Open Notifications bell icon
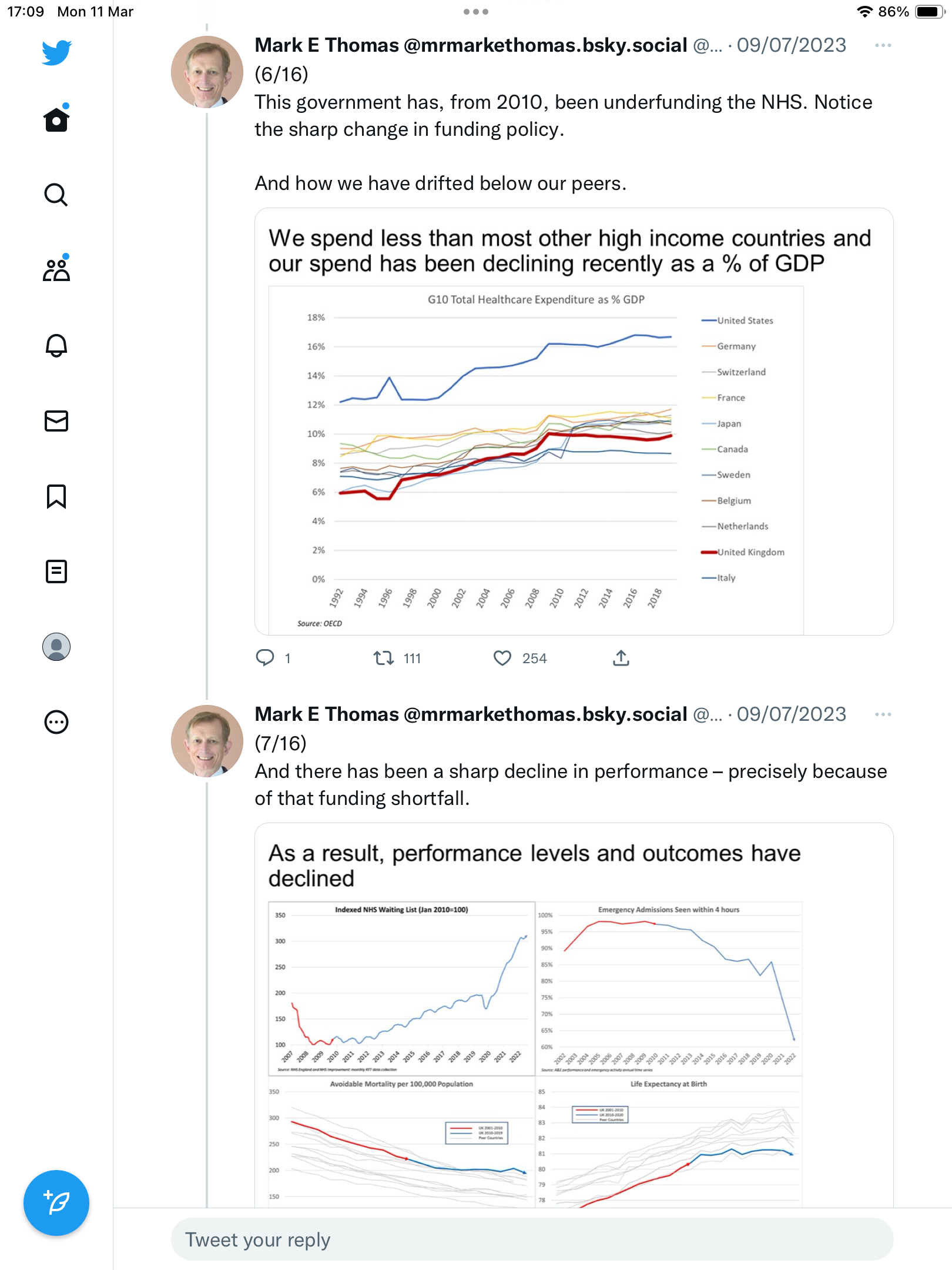 point(56,345)
